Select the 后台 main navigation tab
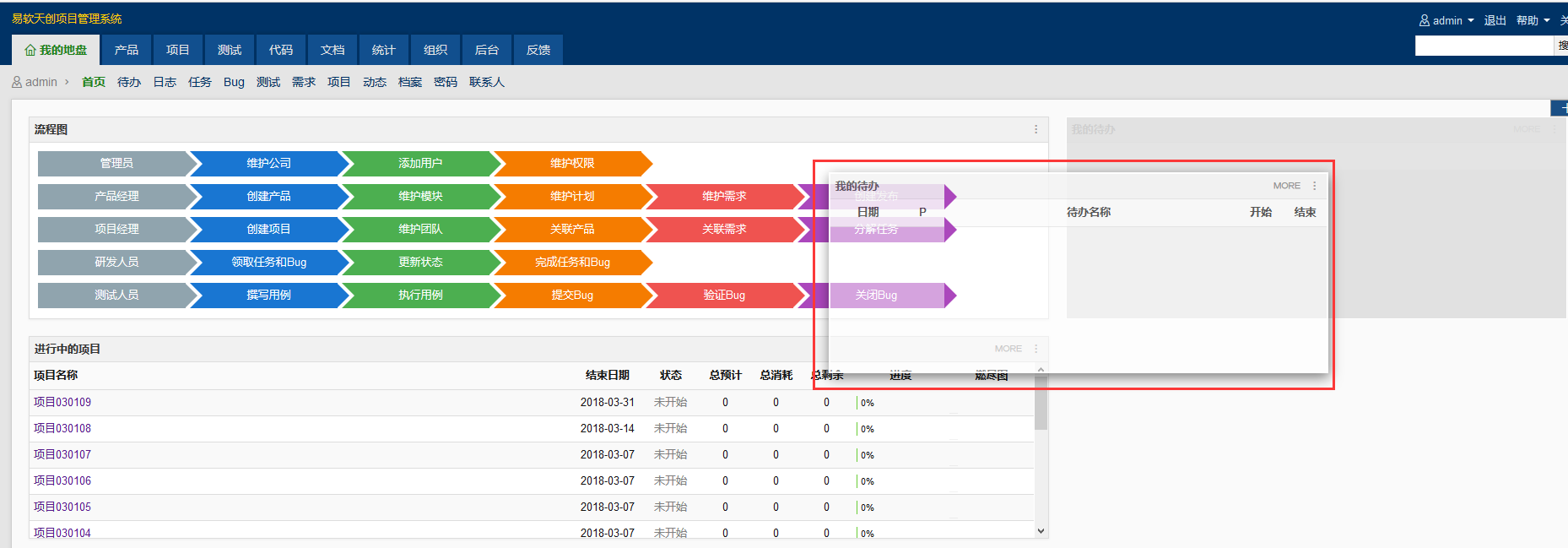 (x=487, y=50)
